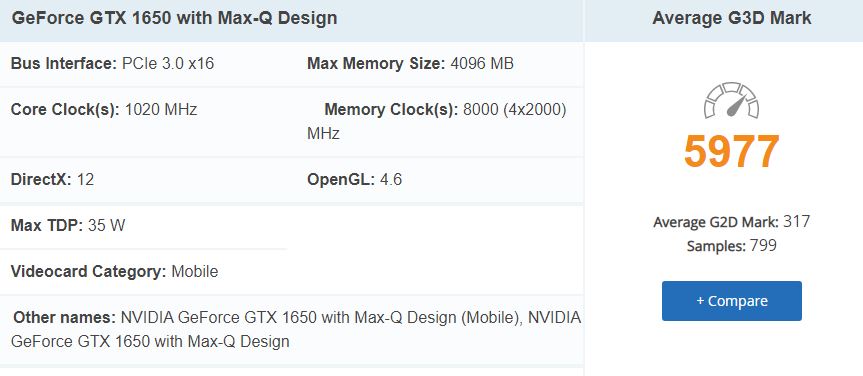Select the Core Clock(s) label
The width and height of the screenshot is (863, 376).
[x=65, y=110]
